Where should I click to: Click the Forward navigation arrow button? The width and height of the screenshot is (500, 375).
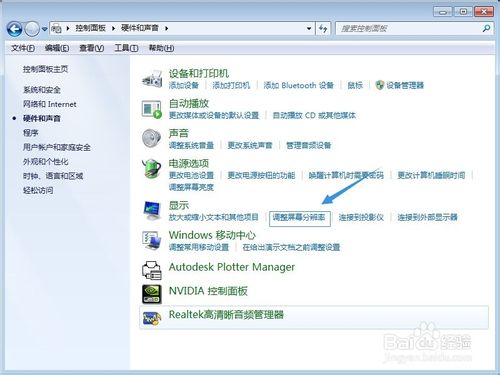tap(32, 29)
